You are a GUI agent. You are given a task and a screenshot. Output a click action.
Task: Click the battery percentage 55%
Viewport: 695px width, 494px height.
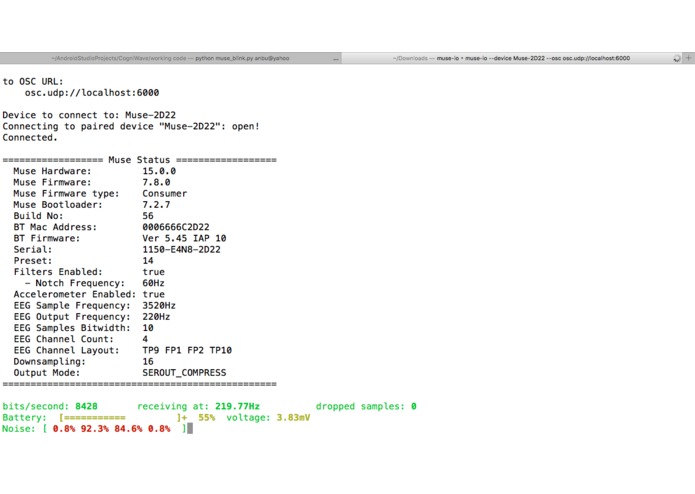[207, 418]
